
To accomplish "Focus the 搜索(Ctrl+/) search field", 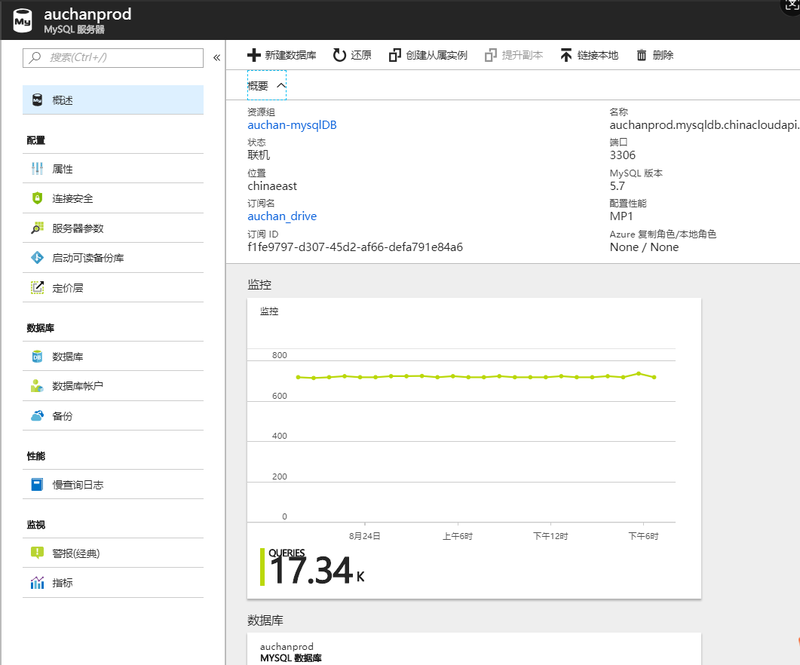I will (x=113, y=58).
